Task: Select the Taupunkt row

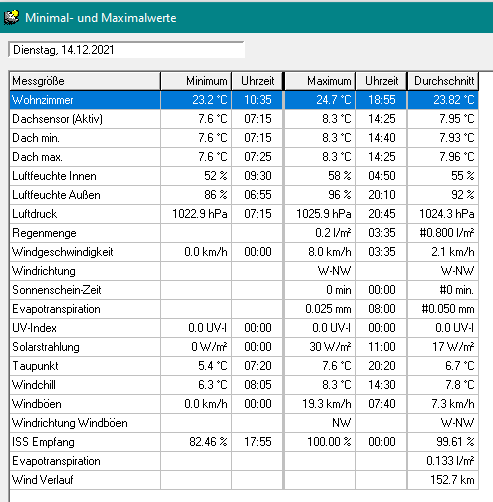Action: pos(244,366)
